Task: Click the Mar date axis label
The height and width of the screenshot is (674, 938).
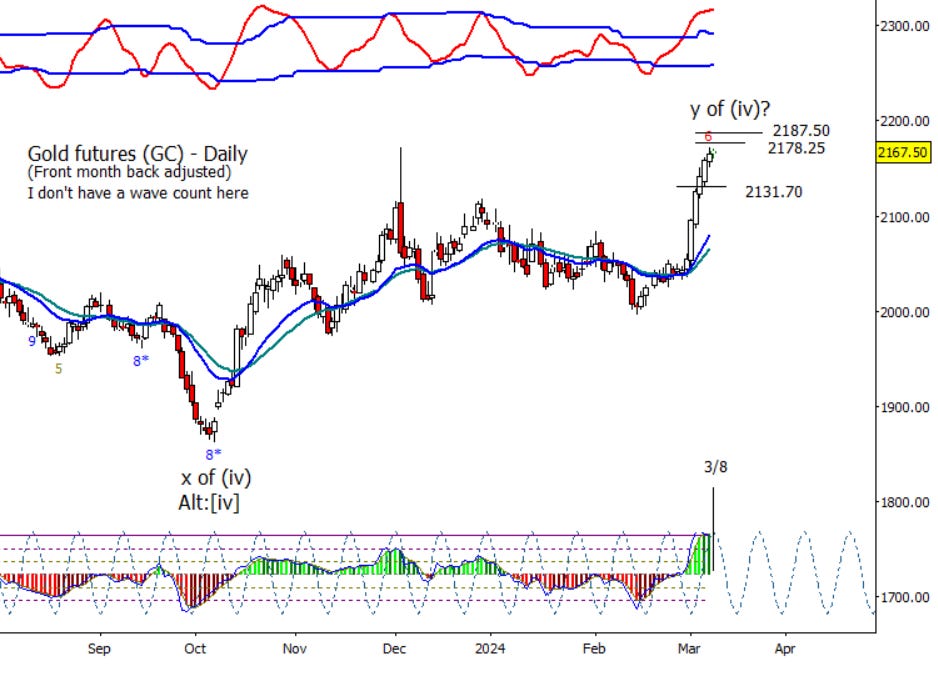Action: [x=689, y=649]
